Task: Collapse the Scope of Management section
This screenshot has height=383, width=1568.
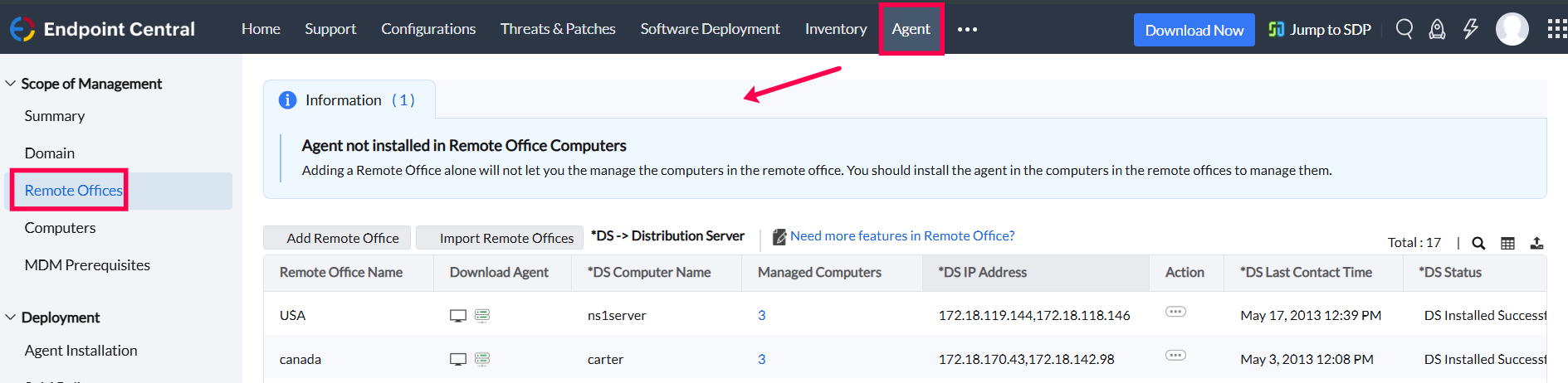Action: click(11, 84)
